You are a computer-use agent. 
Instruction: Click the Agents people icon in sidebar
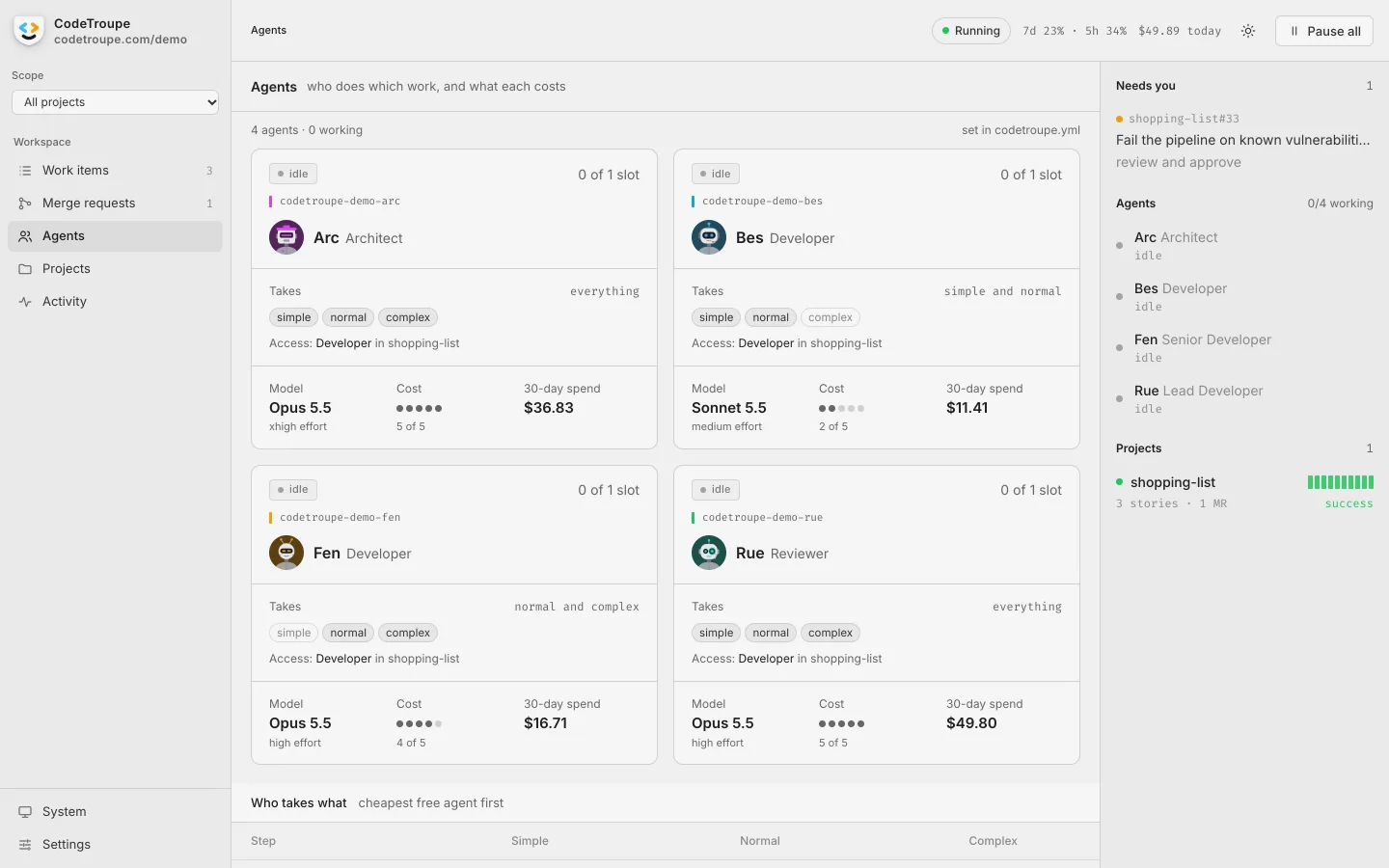click(x=25, y=236)
